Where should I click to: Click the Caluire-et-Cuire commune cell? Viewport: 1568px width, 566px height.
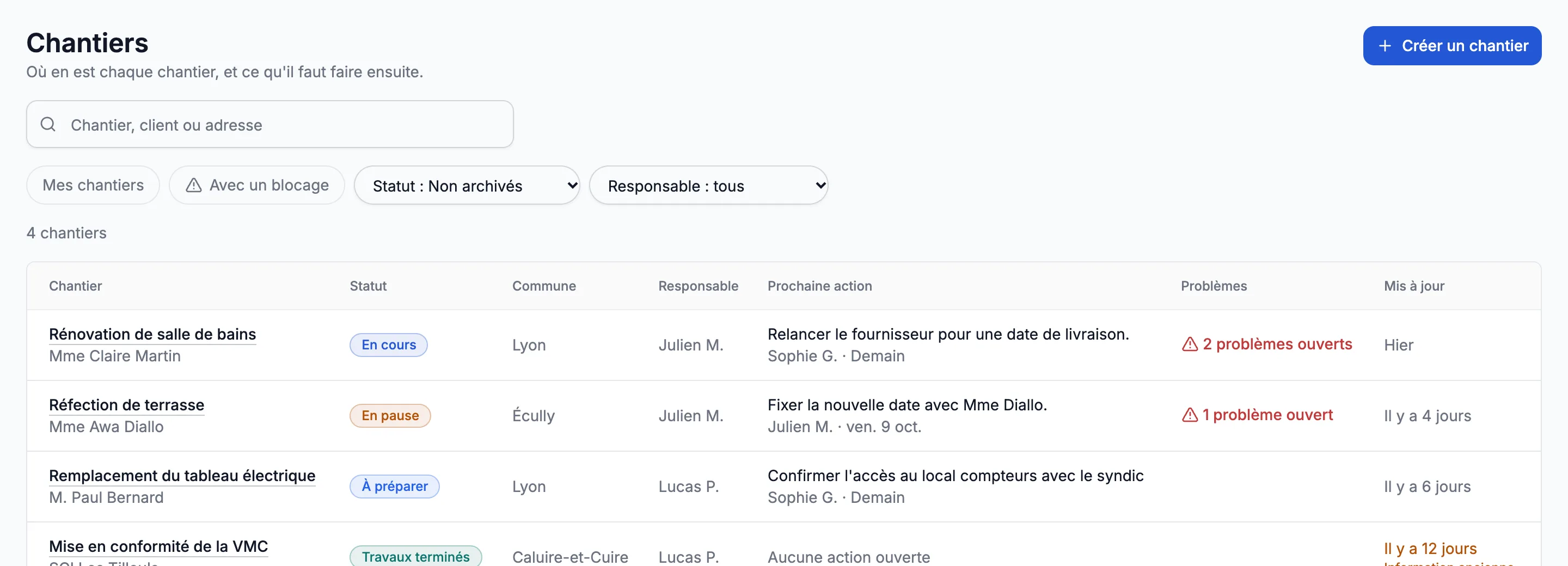click(571, 556)
